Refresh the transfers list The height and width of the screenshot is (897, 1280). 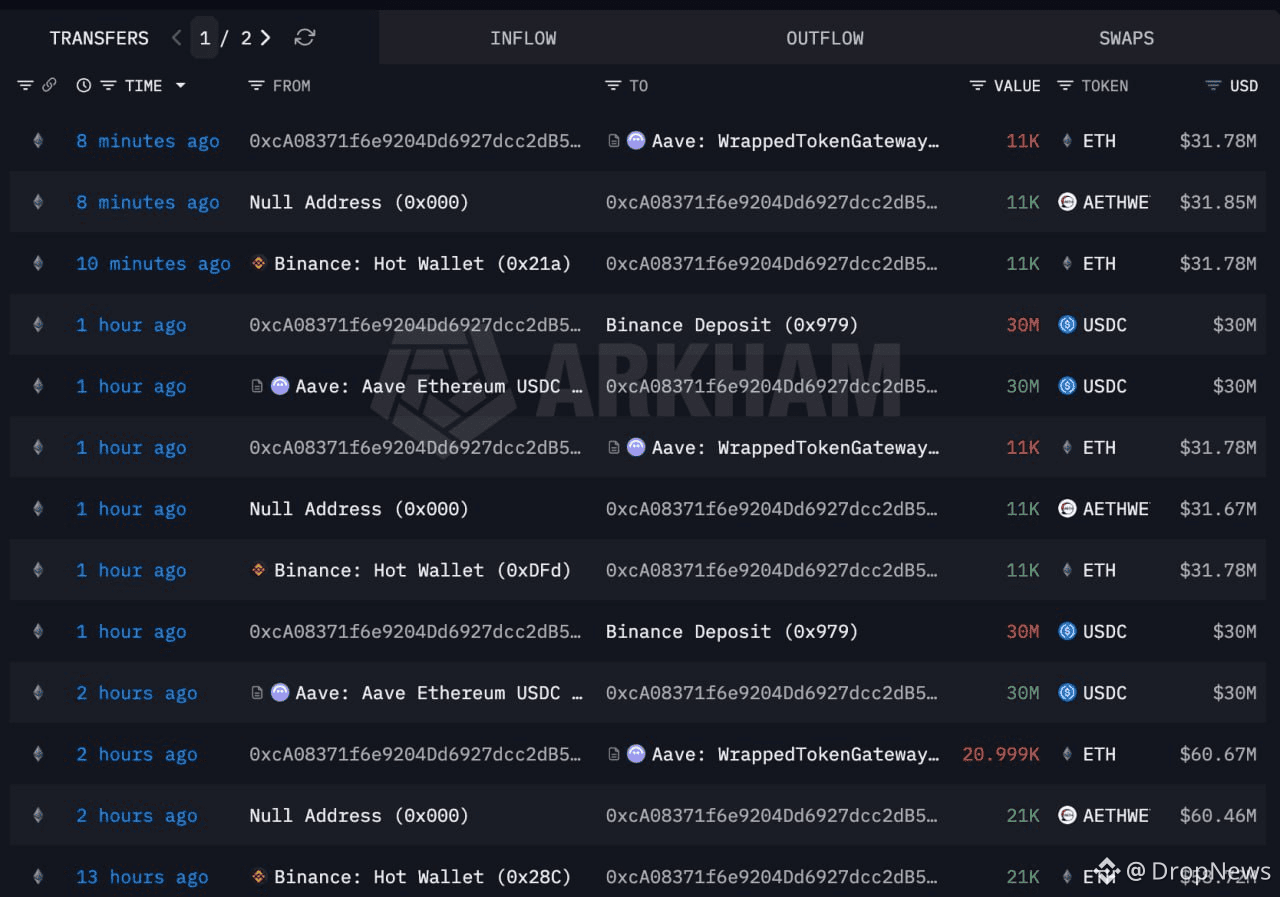(x=305, y=38)
